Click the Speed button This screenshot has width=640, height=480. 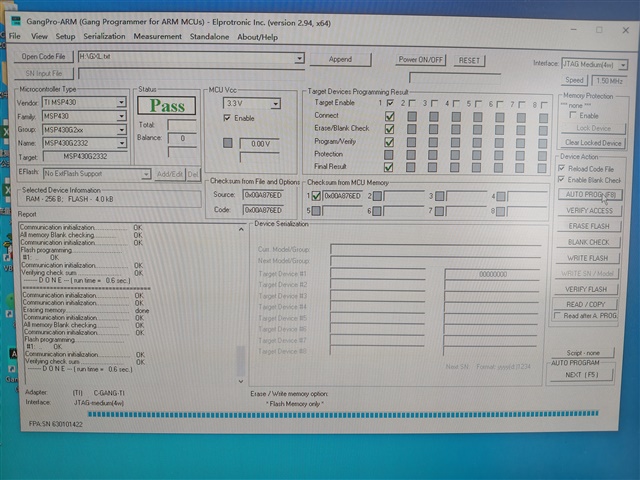pos(574,80)
